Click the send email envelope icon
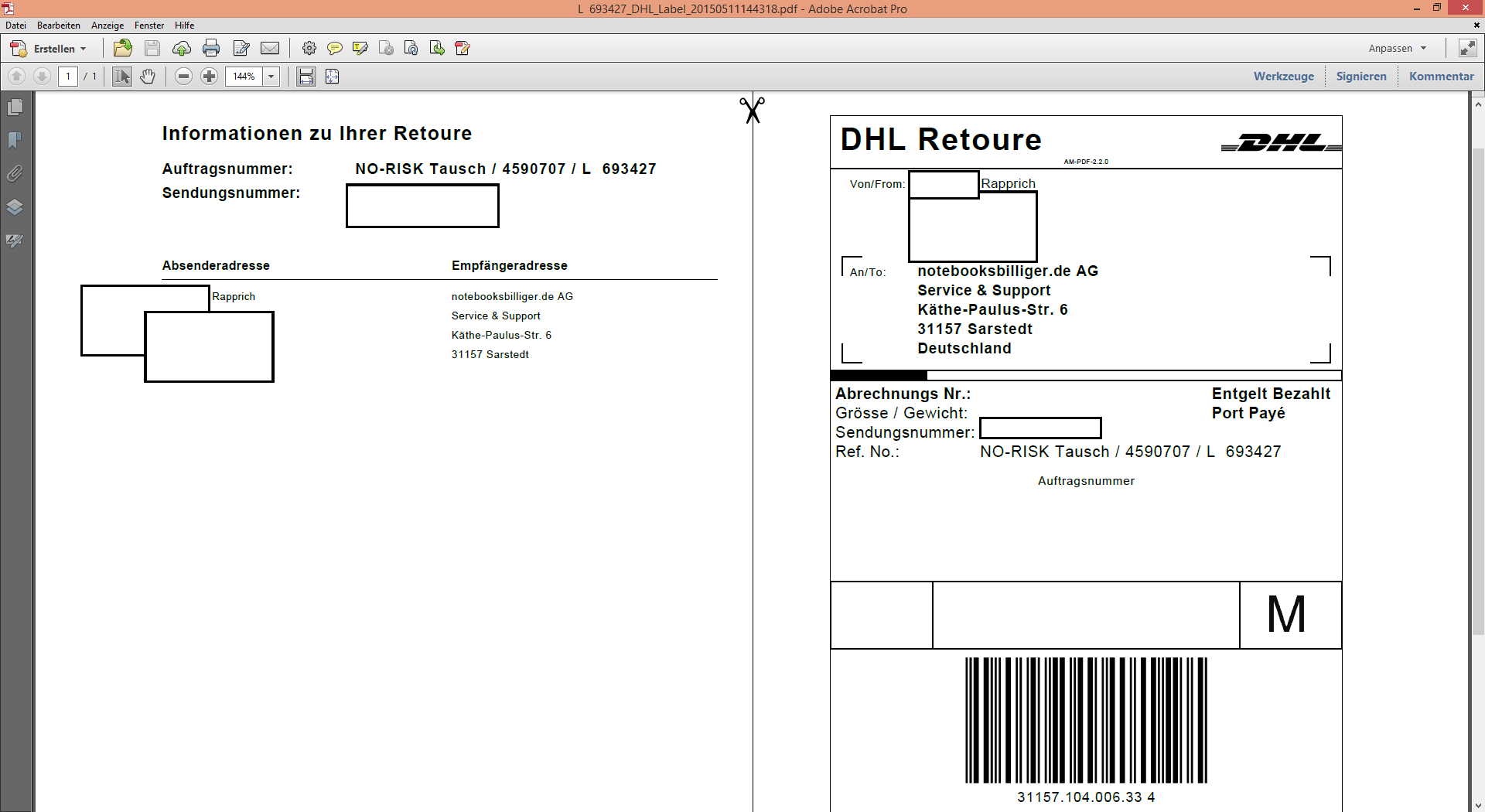This screenshot has width=1485, height=812. pos(270,49)
